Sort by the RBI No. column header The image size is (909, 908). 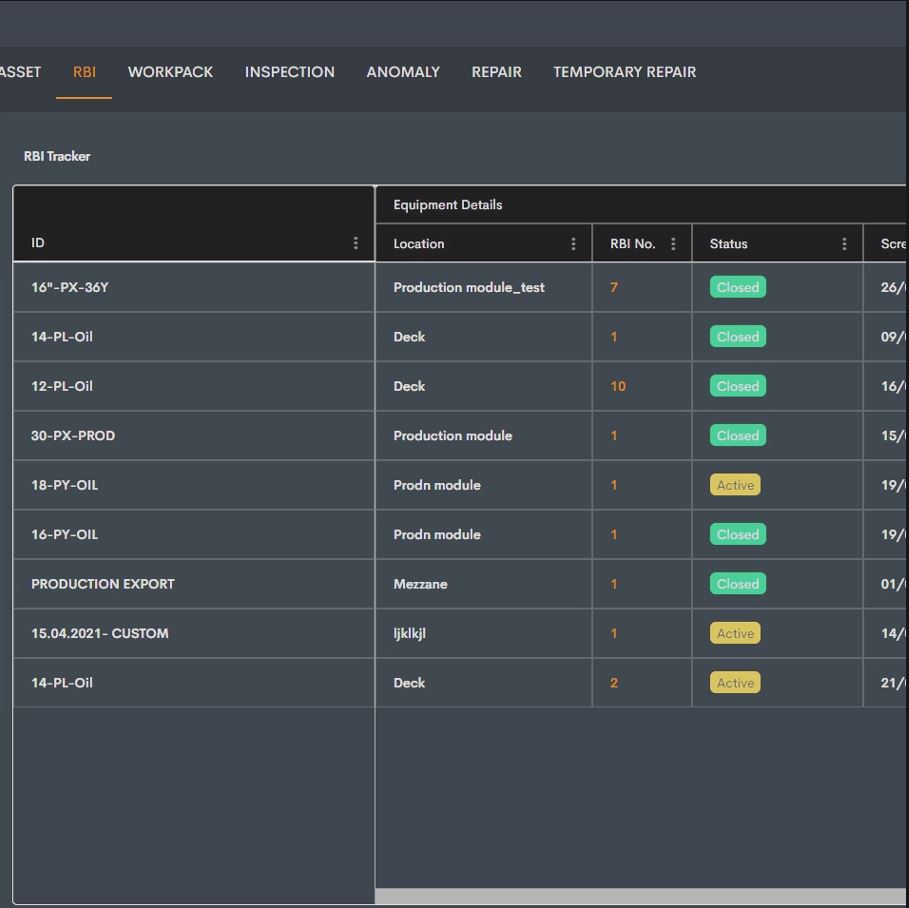tap(632, 244)
